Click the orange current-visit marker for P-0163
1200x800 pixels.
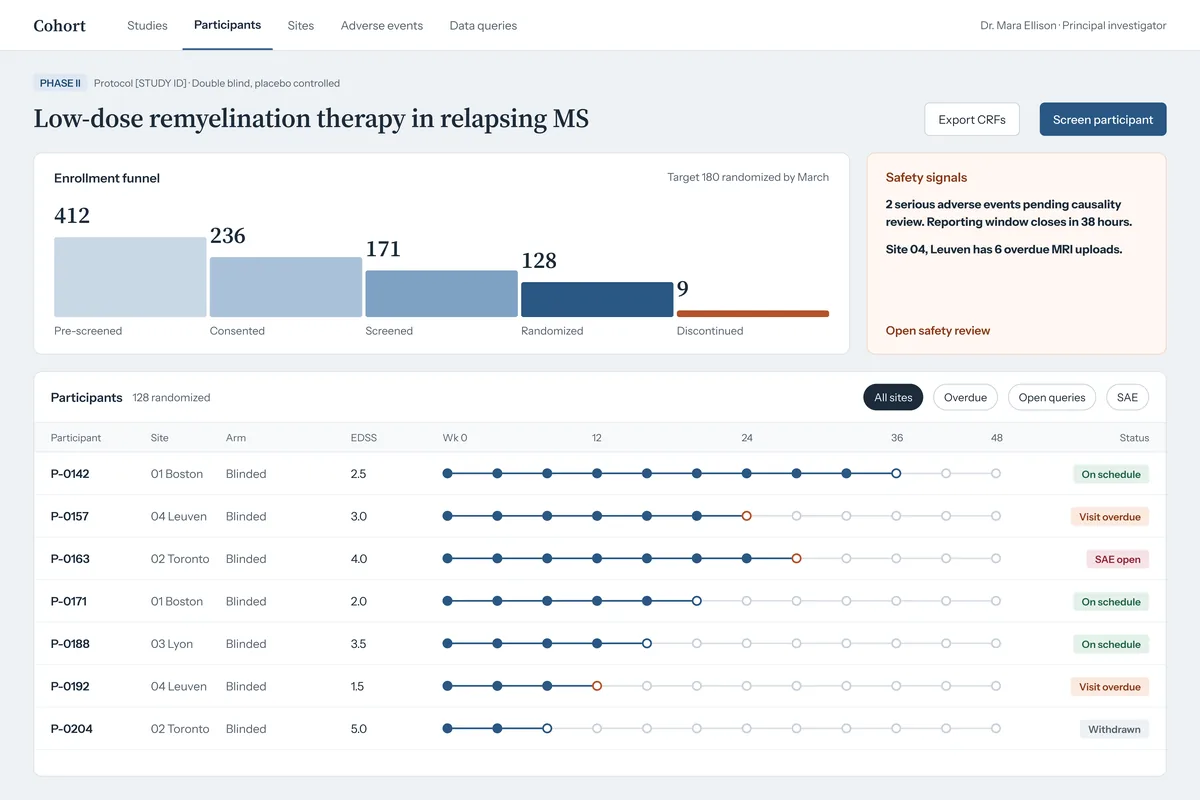[797, 558]
